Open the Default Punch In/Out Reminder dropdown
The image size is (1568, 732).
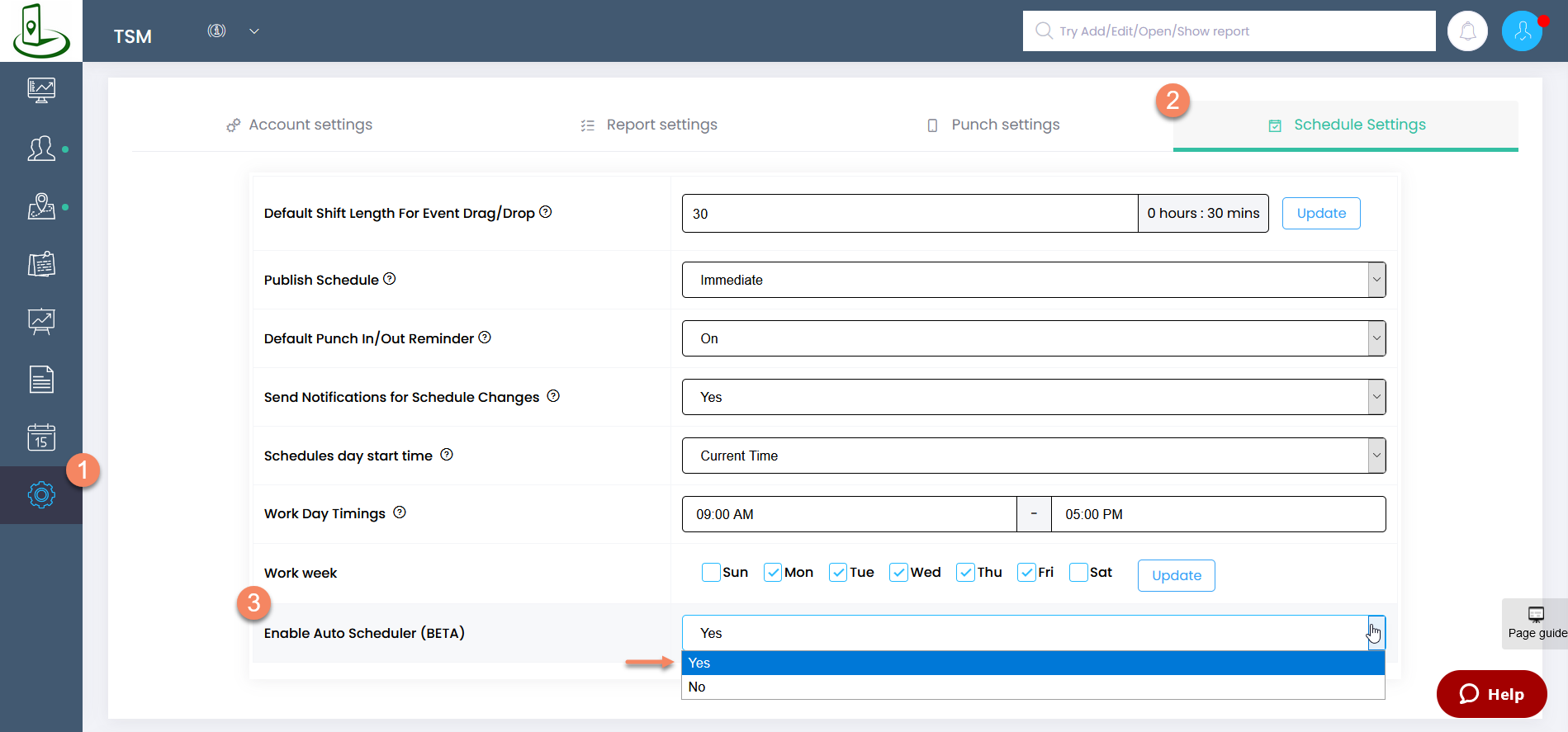(x=1034, y=338)
